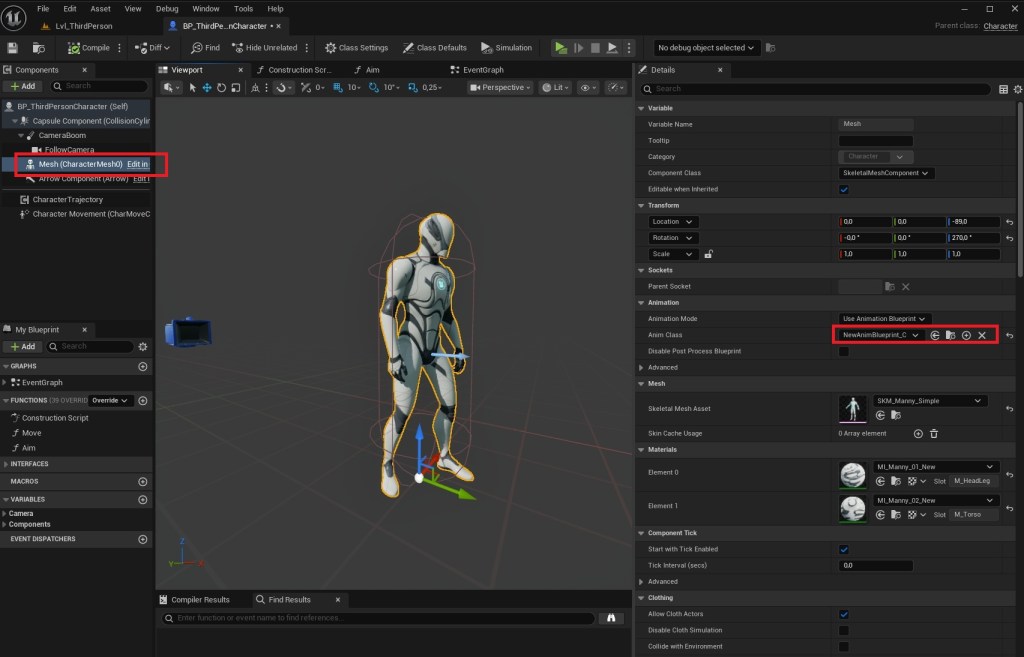Viewport: 1024px width, 657px height.
Task: Clear the Anim Class value with X icon
Action: pos(982,335)
